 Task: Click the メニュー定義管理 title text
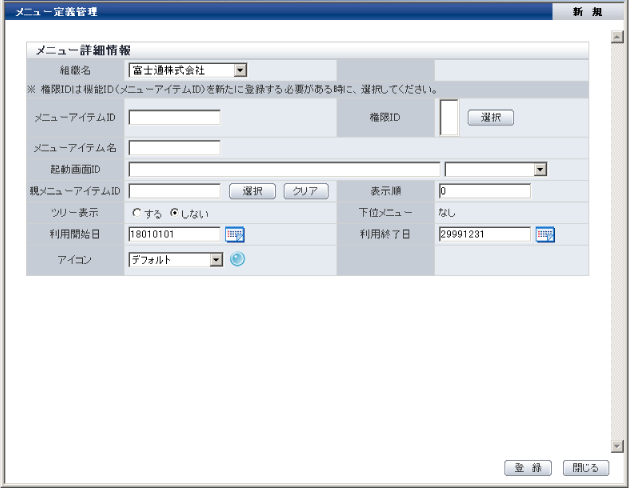pyautogui.click(x=56, y=12)
